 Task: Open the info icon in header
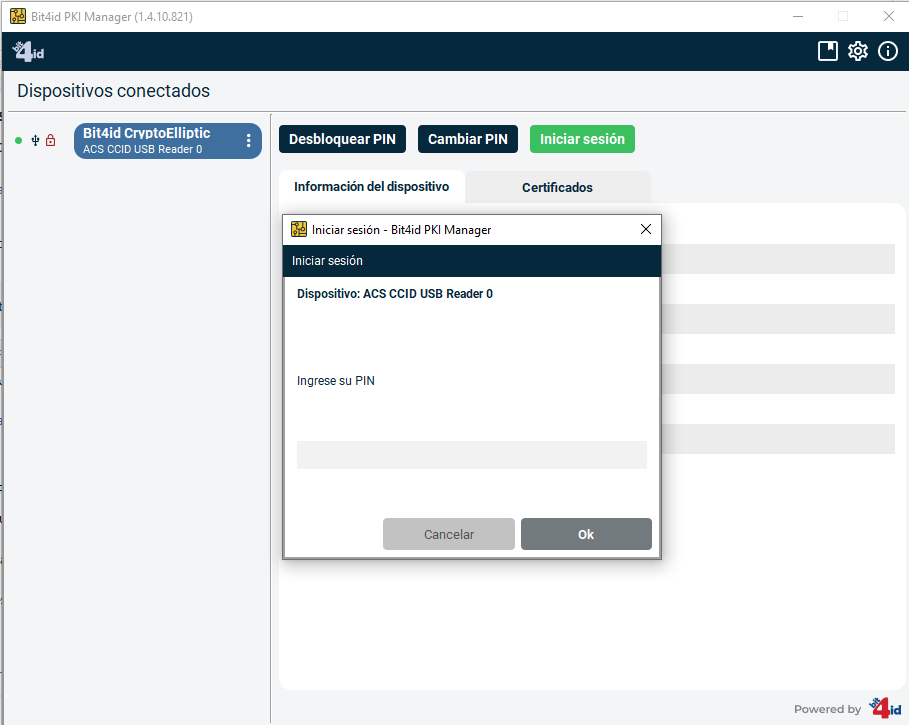(888, 51)
